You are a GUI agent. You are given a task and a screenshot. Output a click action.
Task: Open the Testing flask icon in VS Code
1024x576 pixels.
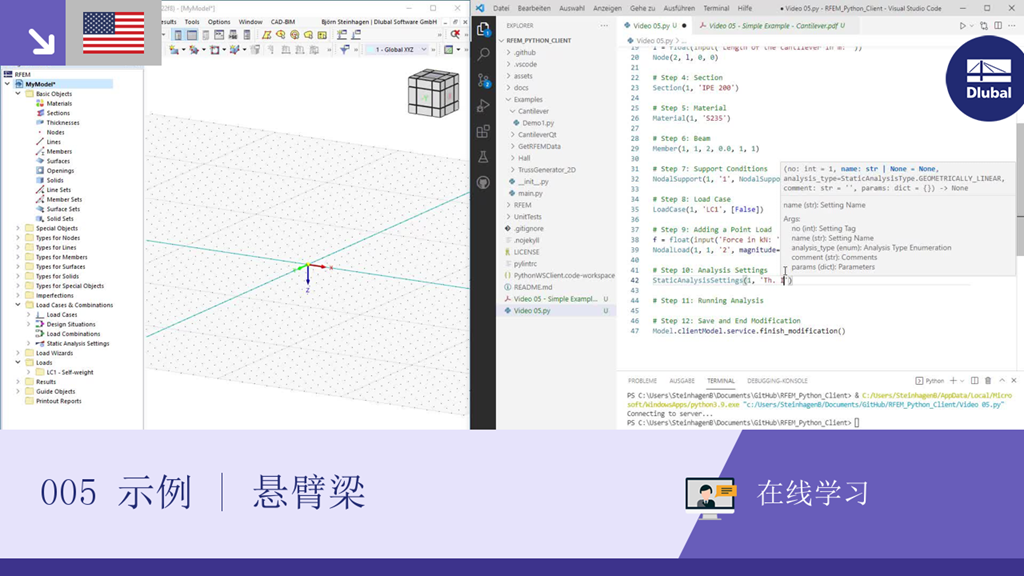(483, 157)
